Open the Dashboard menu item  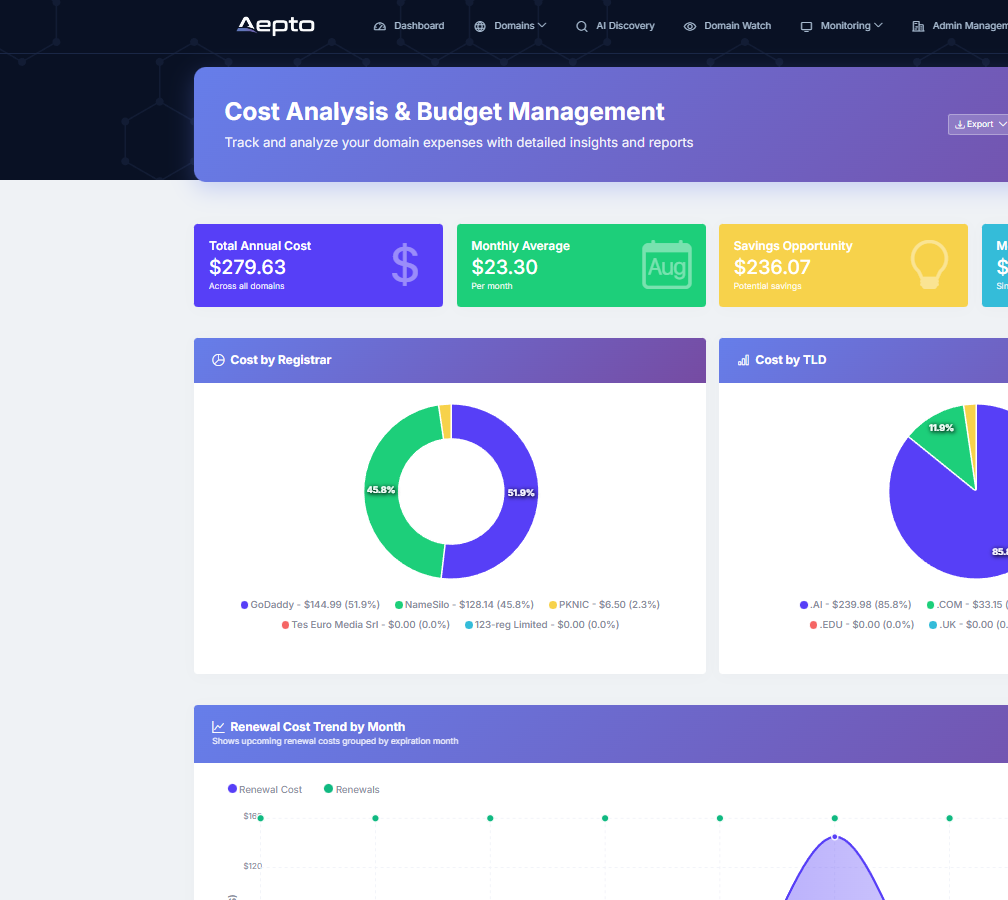tap(409, 26)
